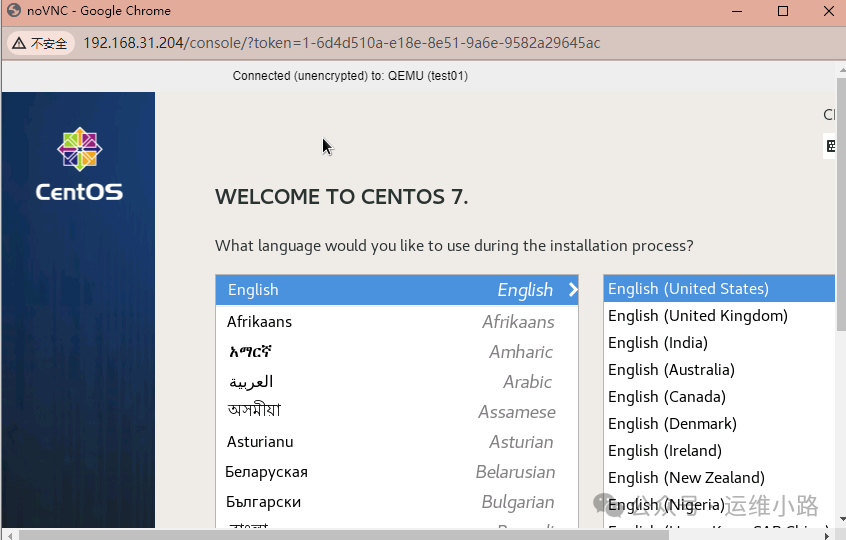Viewport: 846px width, 540px height.
Task: Click the horizontal scrollbar at the bottom
Action: click(x=344, y=535)
